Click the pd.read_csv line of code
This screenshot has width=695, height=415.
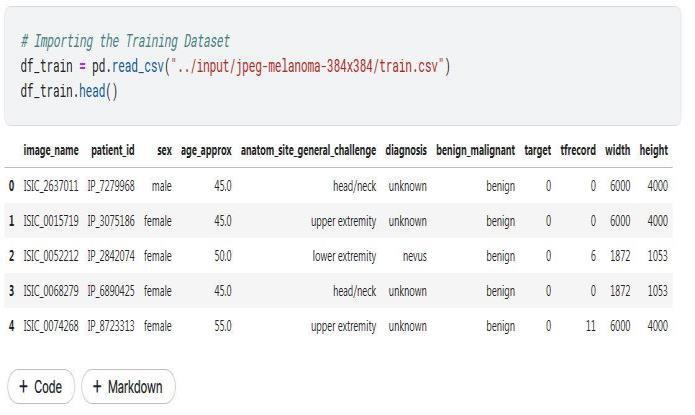235,66
